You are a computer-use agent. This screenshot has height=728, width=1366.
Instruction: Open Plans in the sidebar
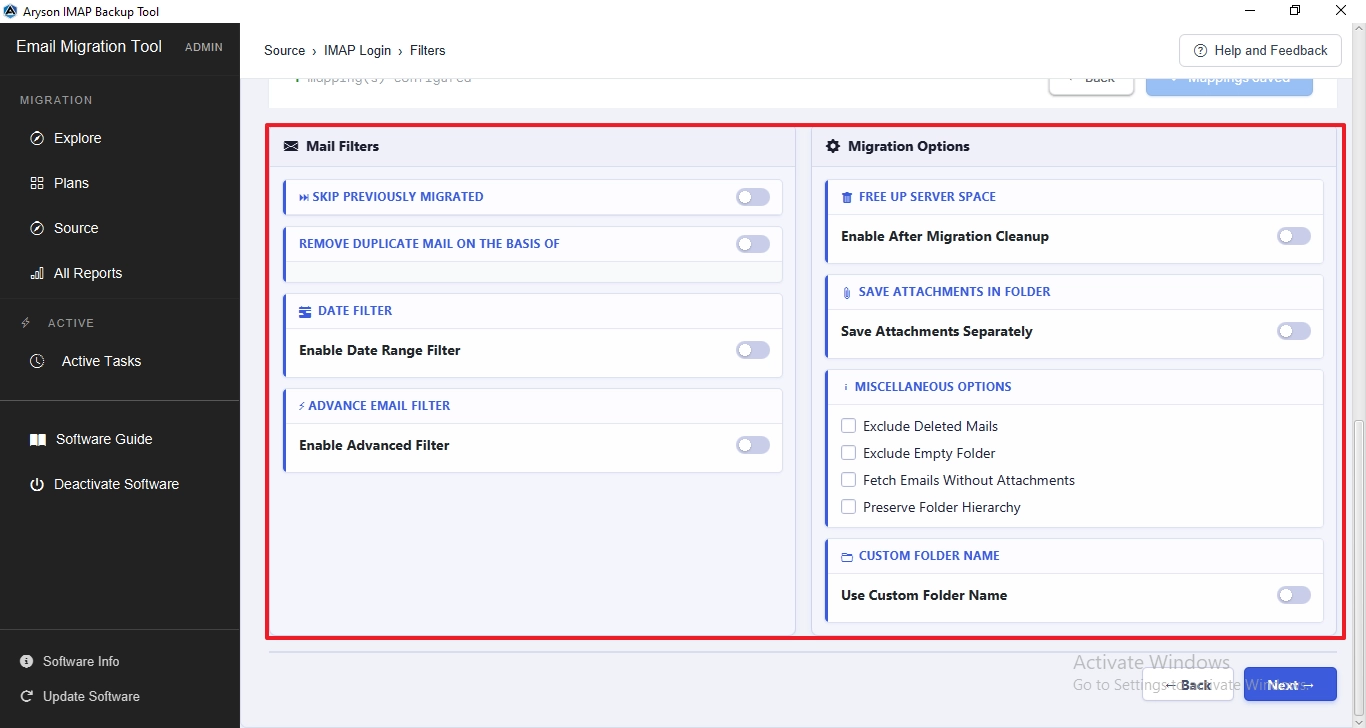click(71, 183)
